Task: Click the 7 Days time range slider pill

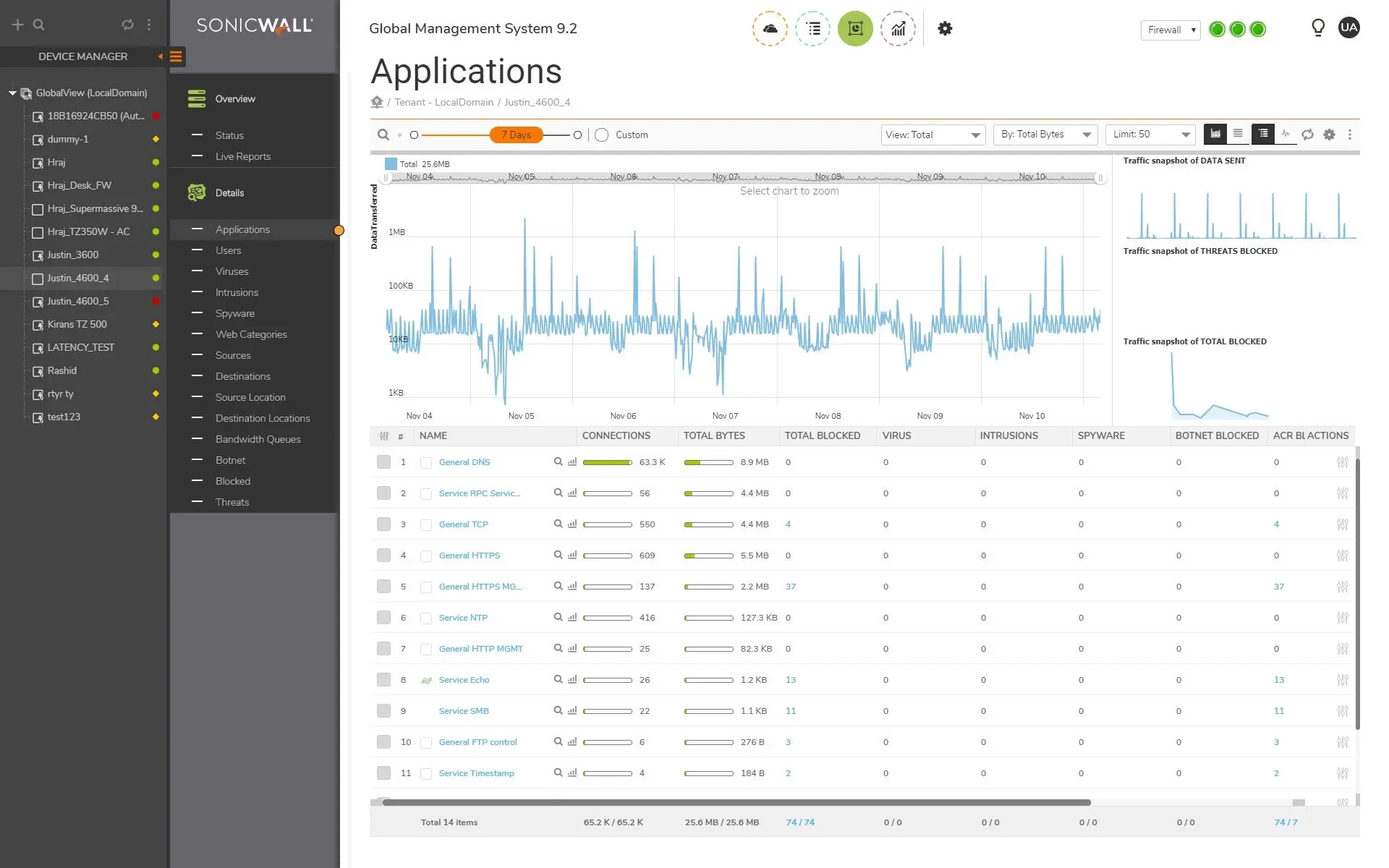Action: pyautogui.click(x=516, y=135)
